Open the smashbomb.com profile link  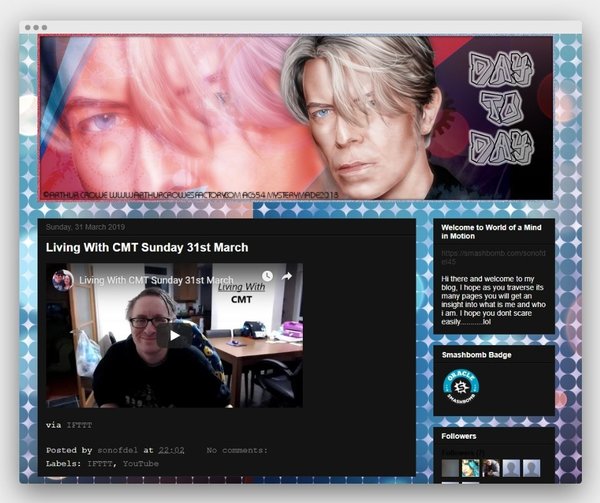pyautogui.click(x=493, y=257)
